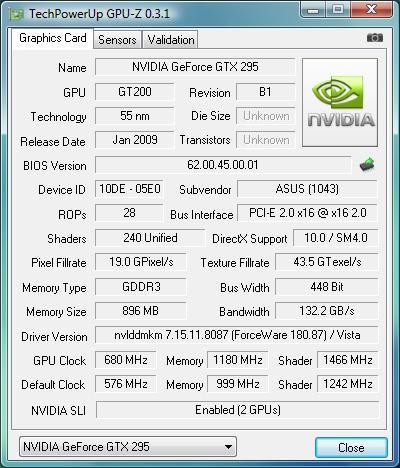Click the 'Pixel Fillrate' label
The width and height of the screenshot is (400, 468).
(x=59, y=263)
